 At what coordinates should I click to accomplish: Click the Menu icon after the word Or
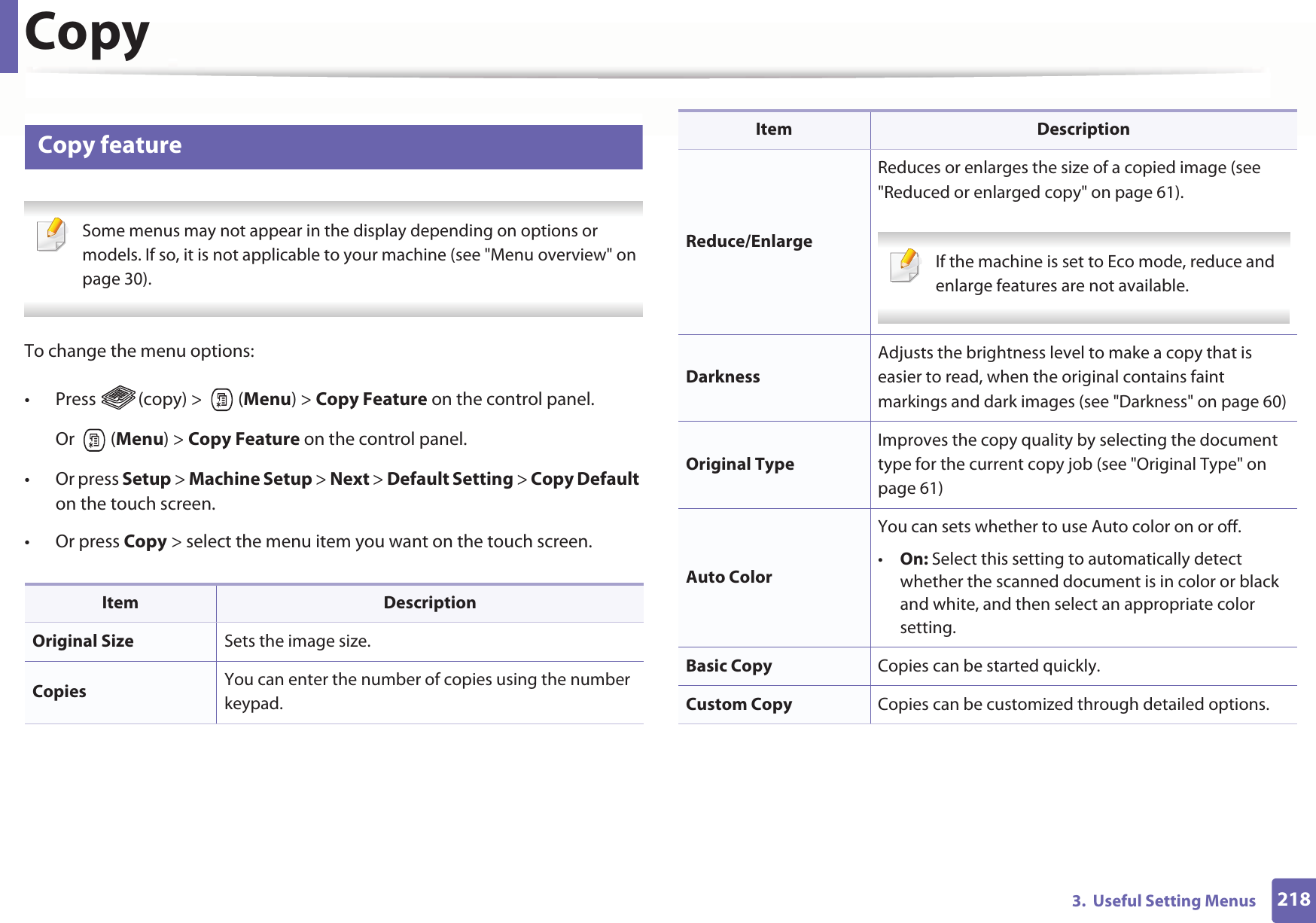tap(93, 440)
